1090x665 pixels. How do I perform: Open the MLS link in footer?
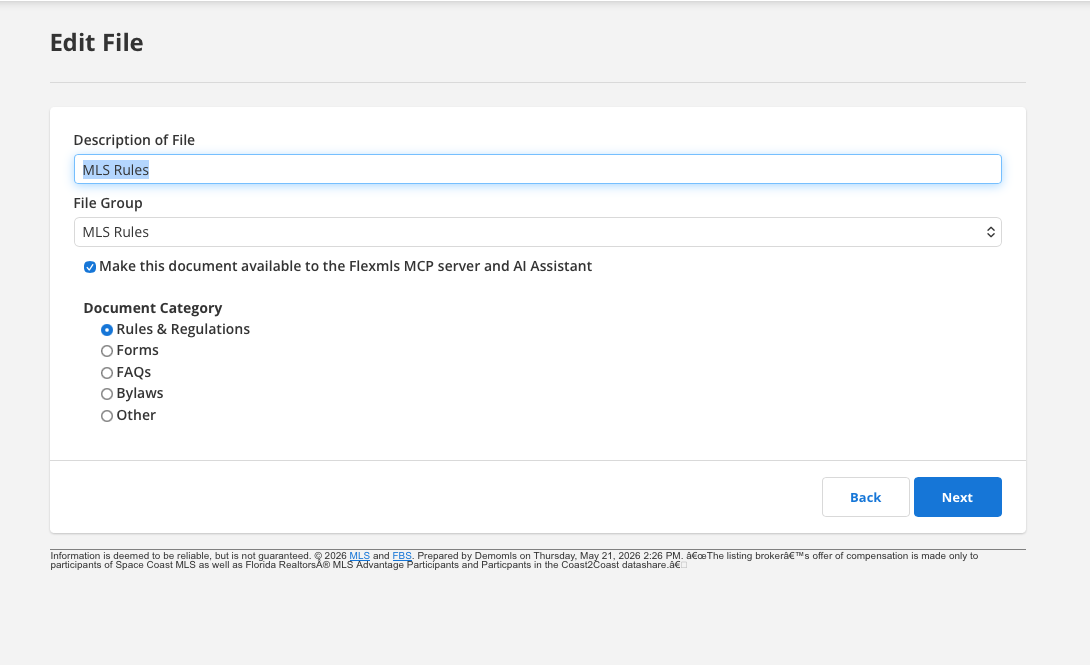pos(359,556)
